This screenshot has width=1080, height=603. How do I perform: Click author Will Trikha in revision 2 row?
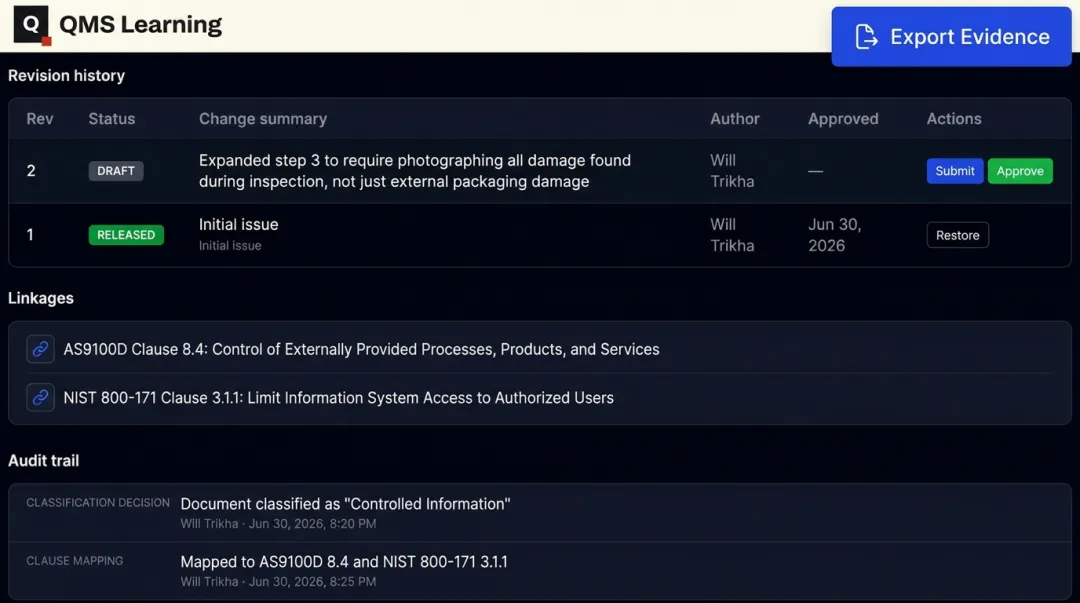732,171
